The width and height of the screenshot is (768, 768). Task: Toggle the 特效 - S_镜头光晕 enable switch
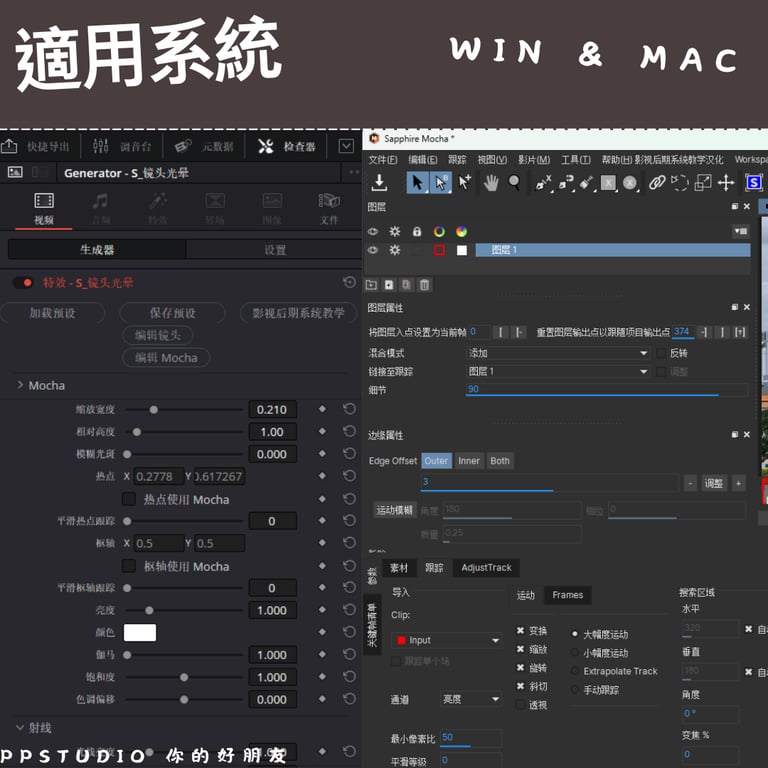click(23, 283)
